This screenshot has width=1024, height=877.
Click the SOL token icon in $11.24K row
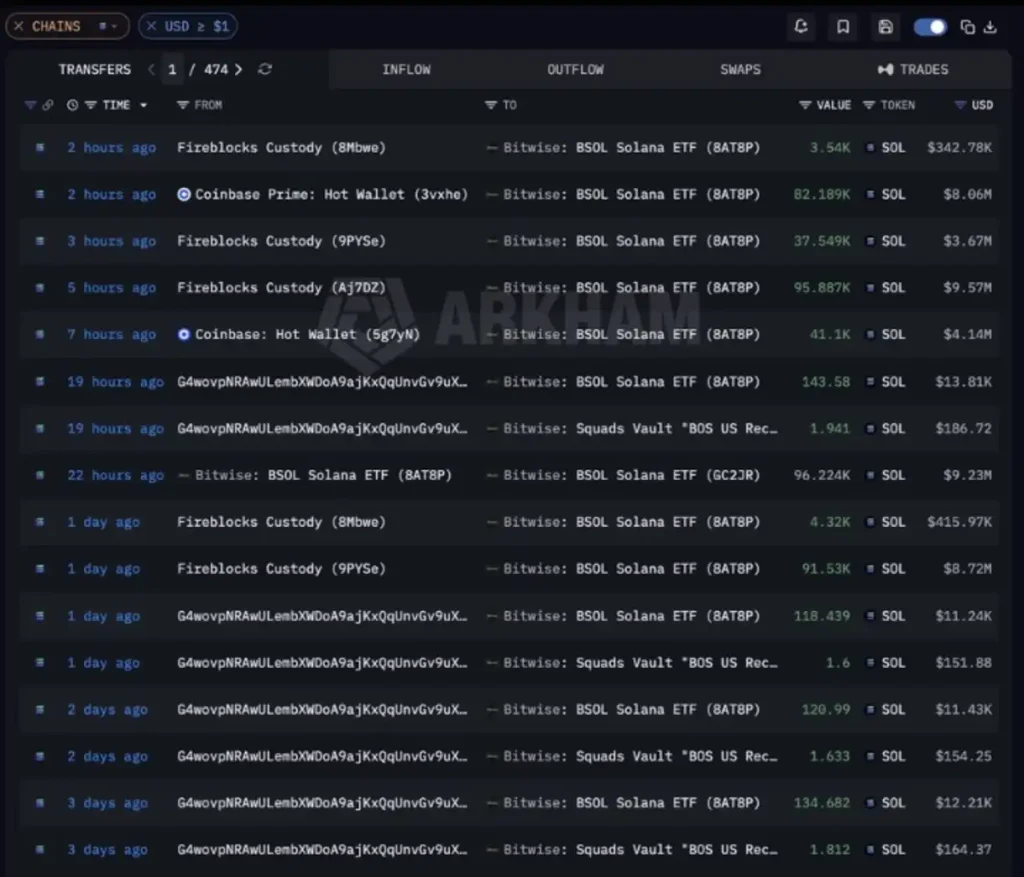pos(870,616)
